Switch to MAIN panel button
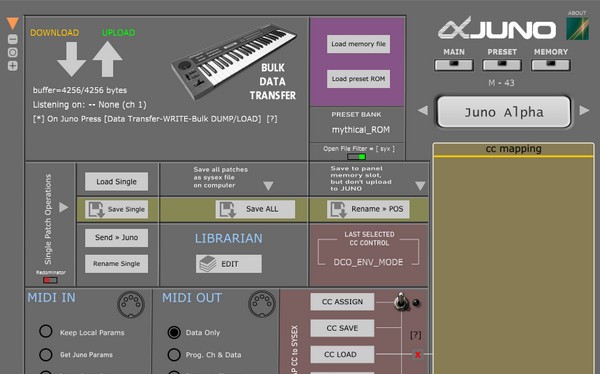Image resolution: width=600 pixels, height=374 pixels. click(x=454, y=65)
